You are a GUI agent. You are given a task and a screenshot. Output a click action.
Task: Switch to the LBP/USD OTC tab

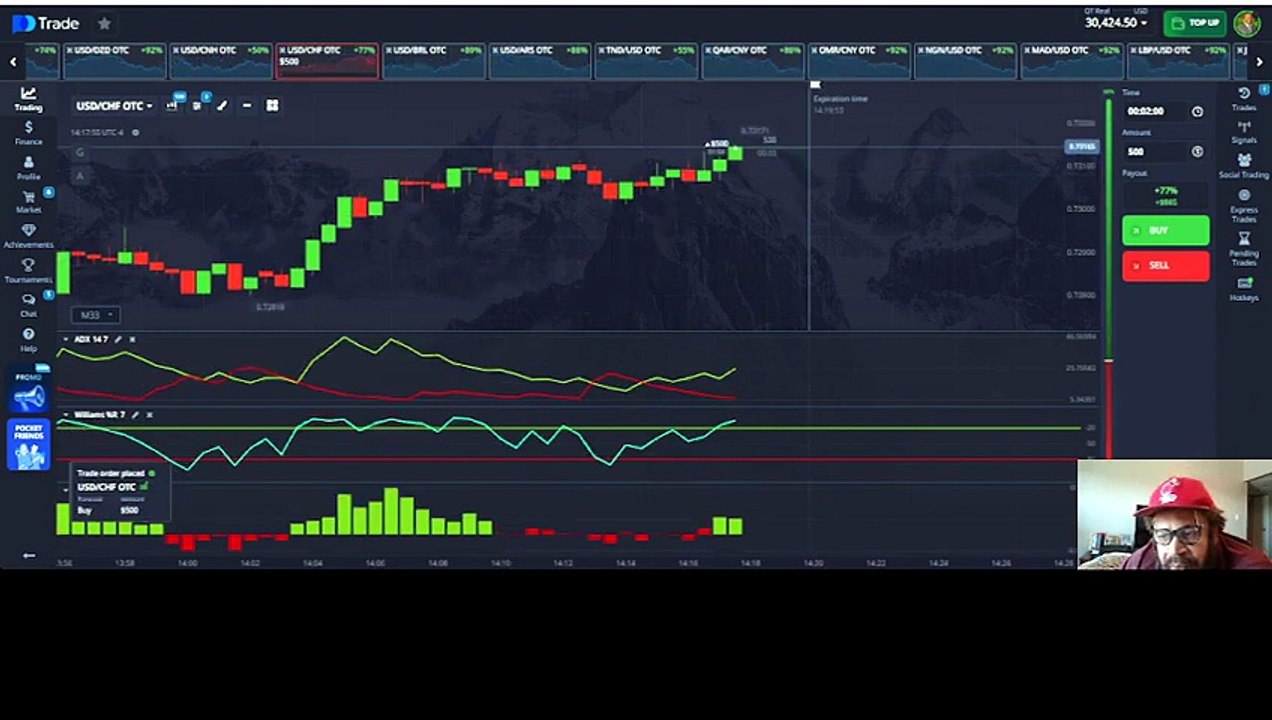point(1179,60)
